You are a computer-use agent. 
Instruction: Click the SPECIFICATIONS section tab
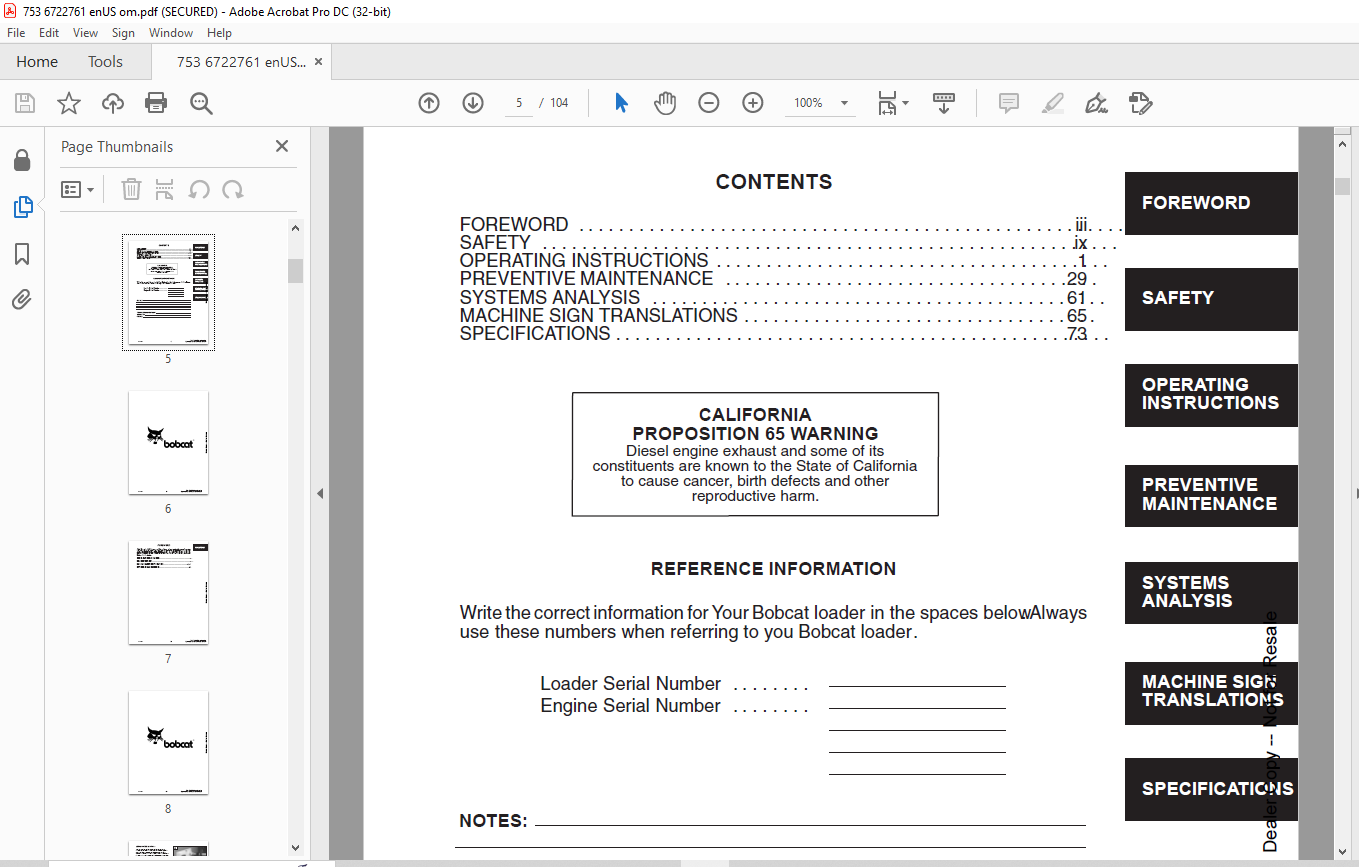(x=1211, y=789)
